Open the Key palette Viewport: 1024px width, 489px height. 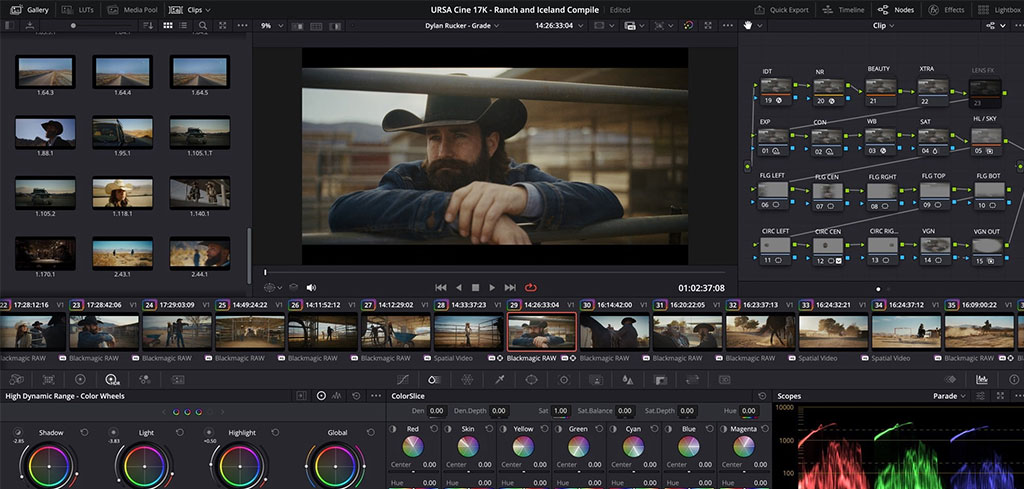(x=660, y=379)
